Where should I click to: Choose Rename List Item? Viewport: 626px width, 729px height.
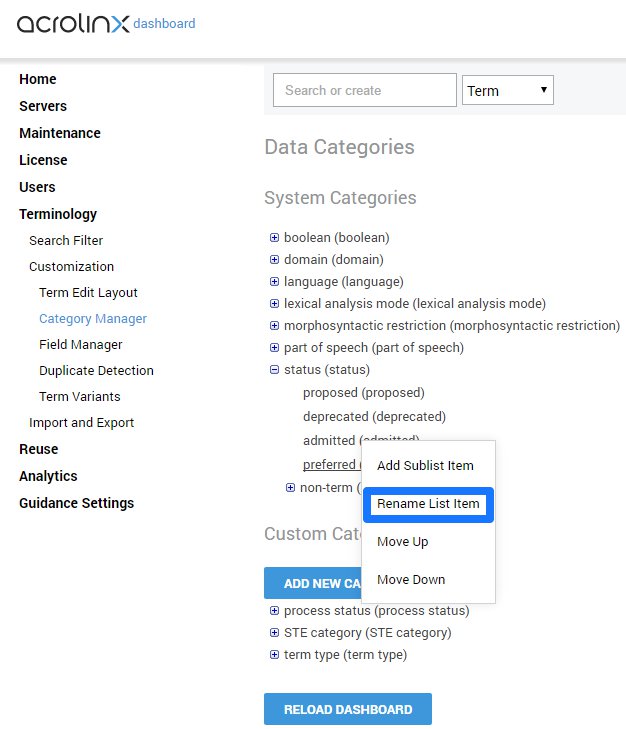428,504
